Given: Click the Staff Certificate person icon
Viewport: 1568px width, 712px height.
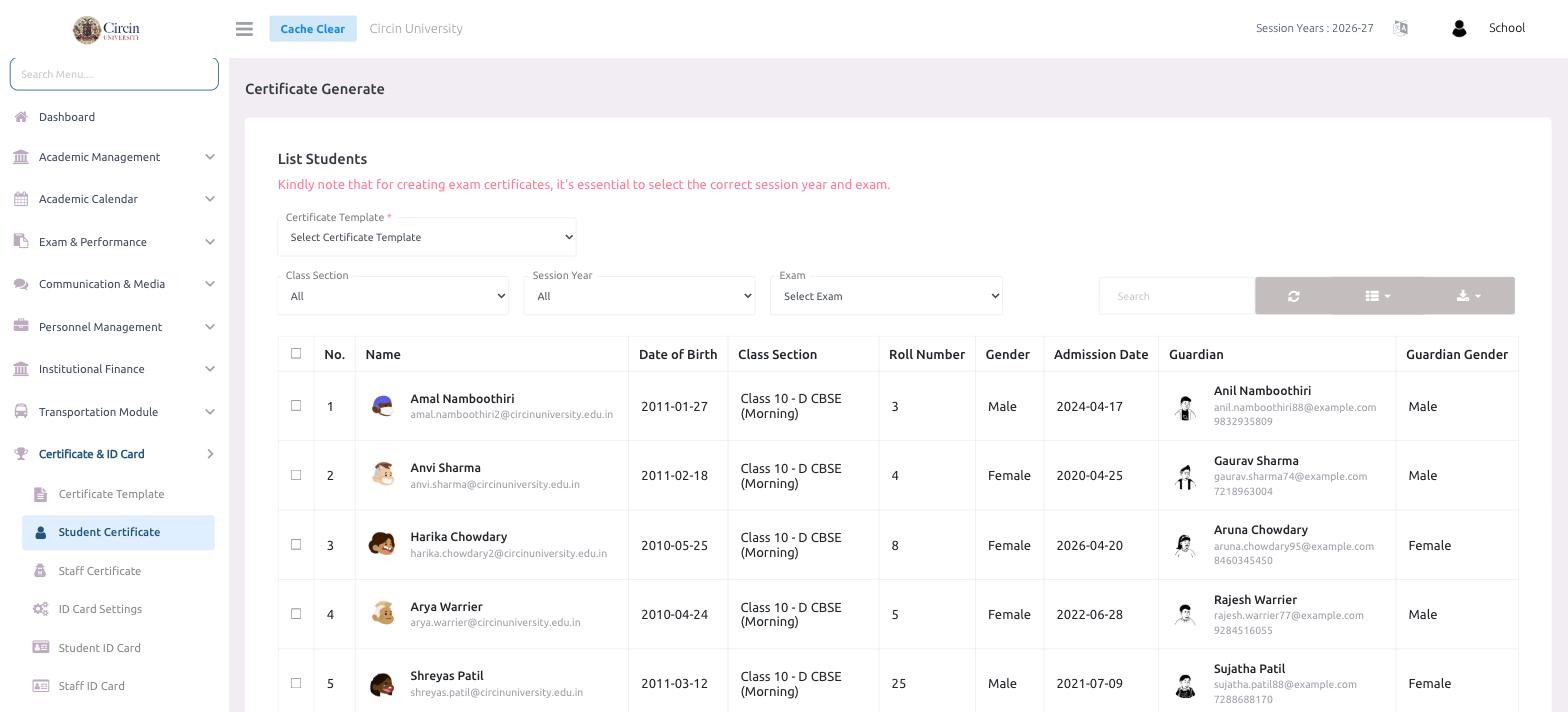Looking at the screenshot, I should (40, 571).
